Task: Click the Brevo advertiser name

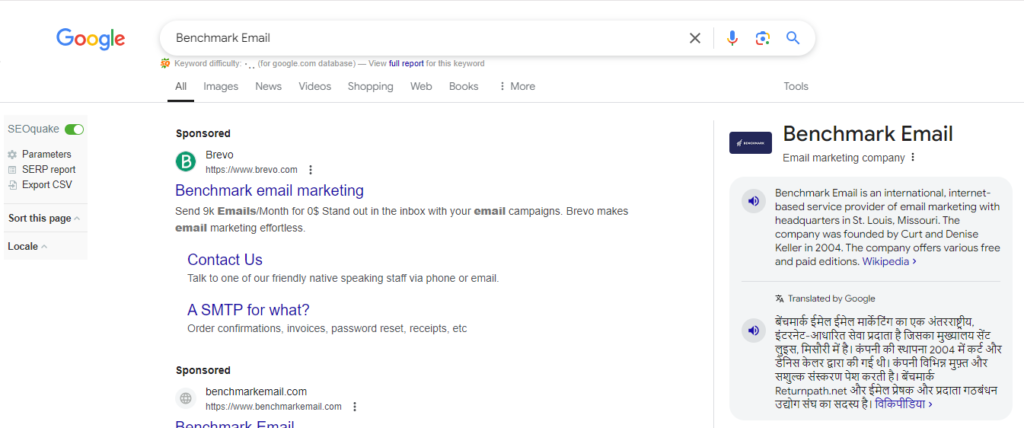Action: click(x=219, y=155)
